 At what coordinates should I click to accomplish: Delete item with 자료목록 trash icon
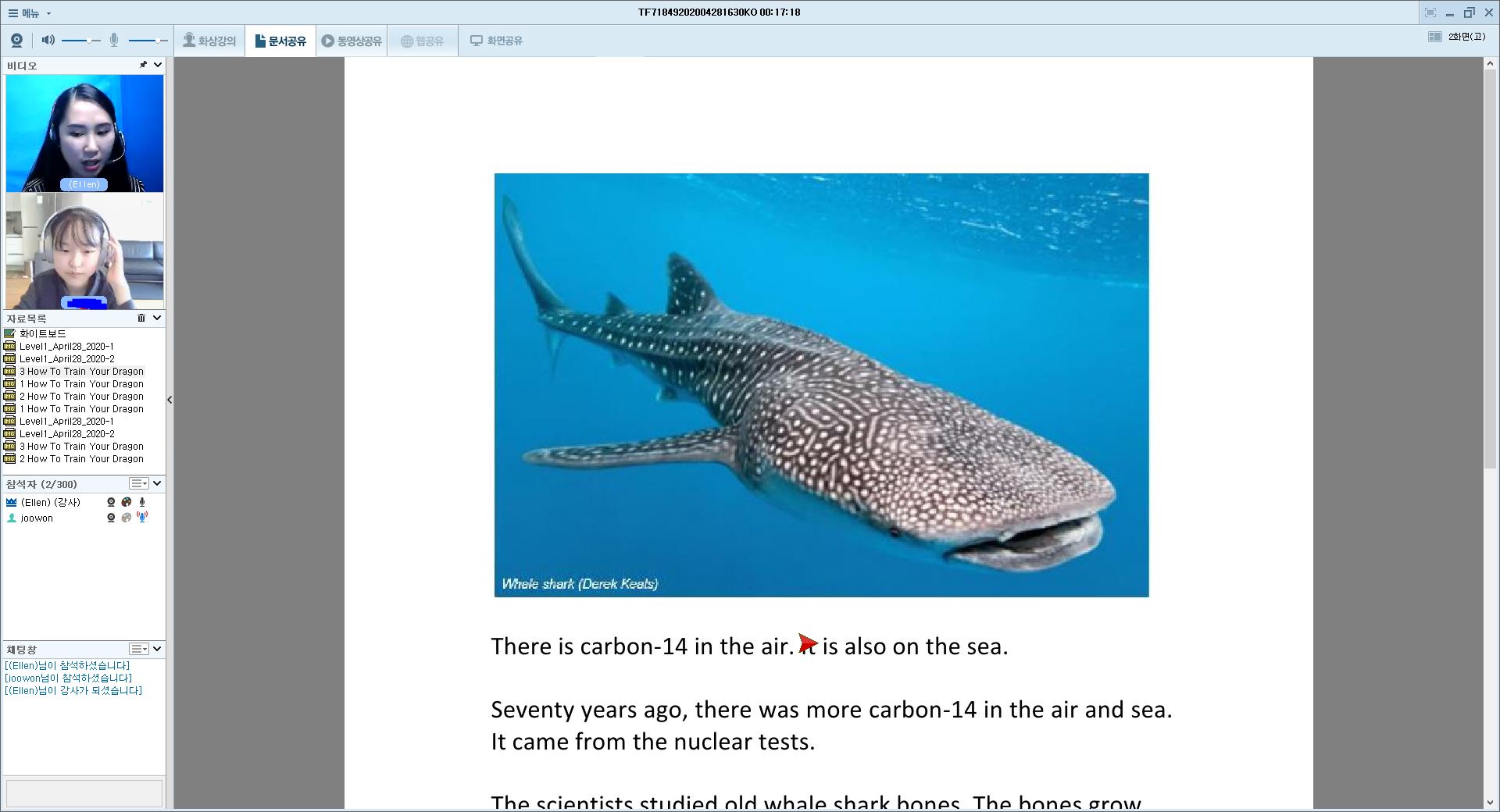click(x=141, y=318)
